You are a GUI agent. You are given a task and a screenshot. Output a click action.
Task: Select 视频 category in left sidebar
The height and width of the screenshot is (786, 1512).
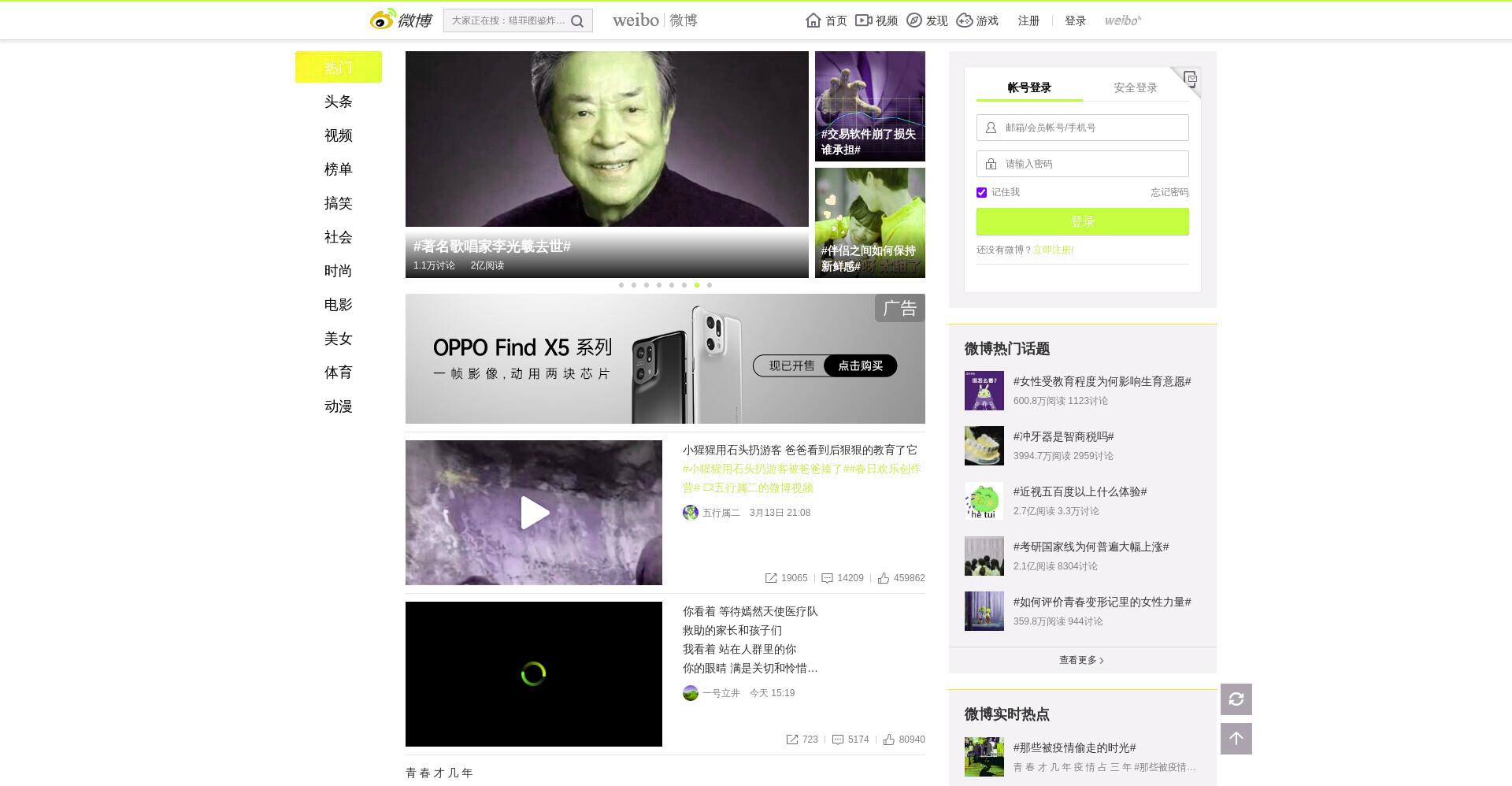click(x=339, y=135)
